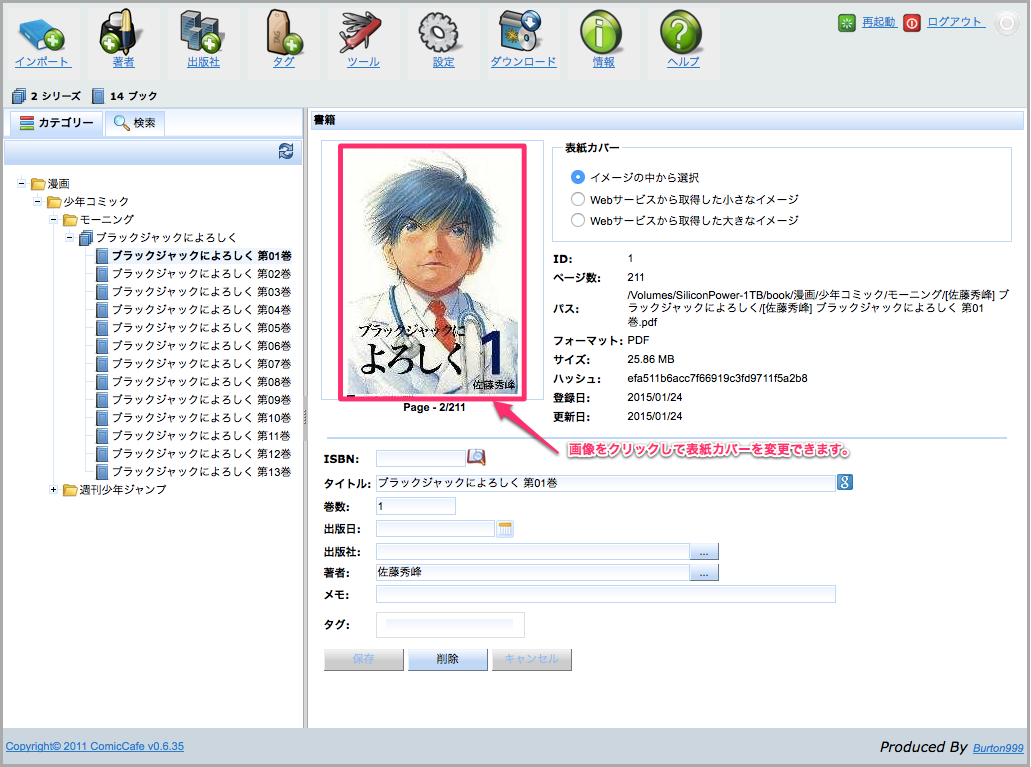Click the タグ input box

pos(450,625)
